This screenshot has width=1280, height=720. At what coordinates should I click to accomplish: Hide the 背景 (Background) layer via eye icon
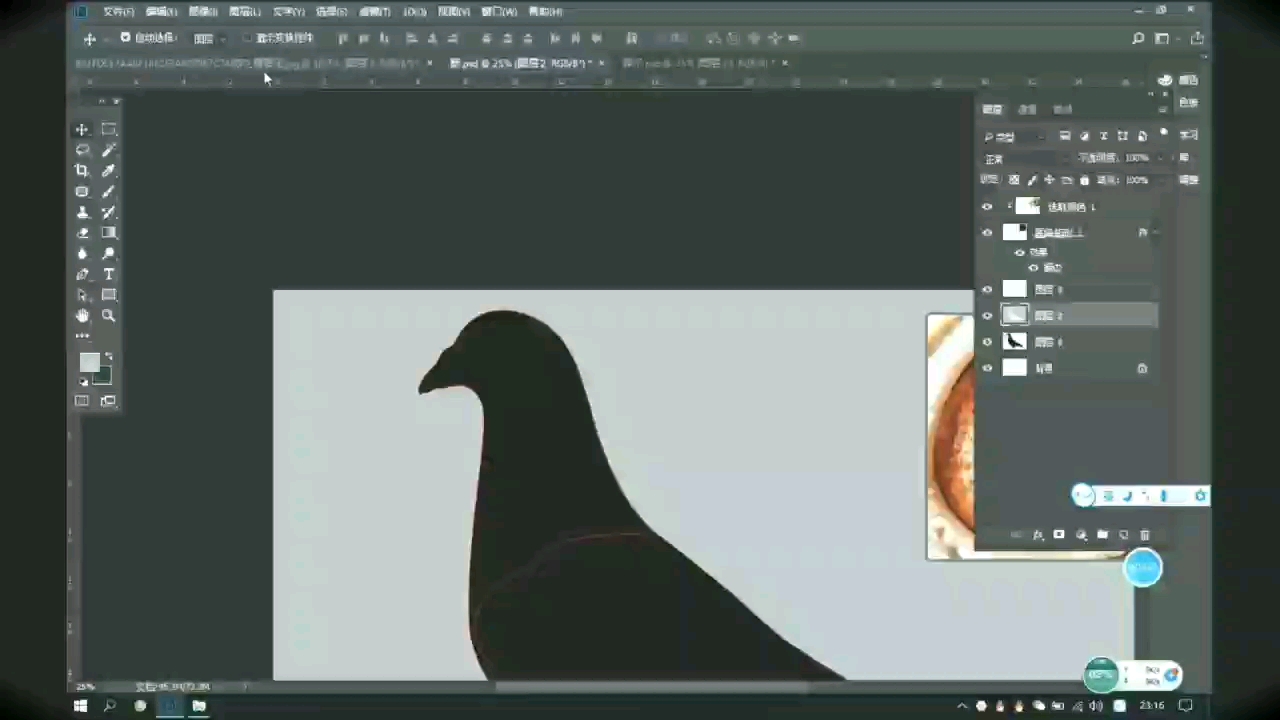click(987, 368)
